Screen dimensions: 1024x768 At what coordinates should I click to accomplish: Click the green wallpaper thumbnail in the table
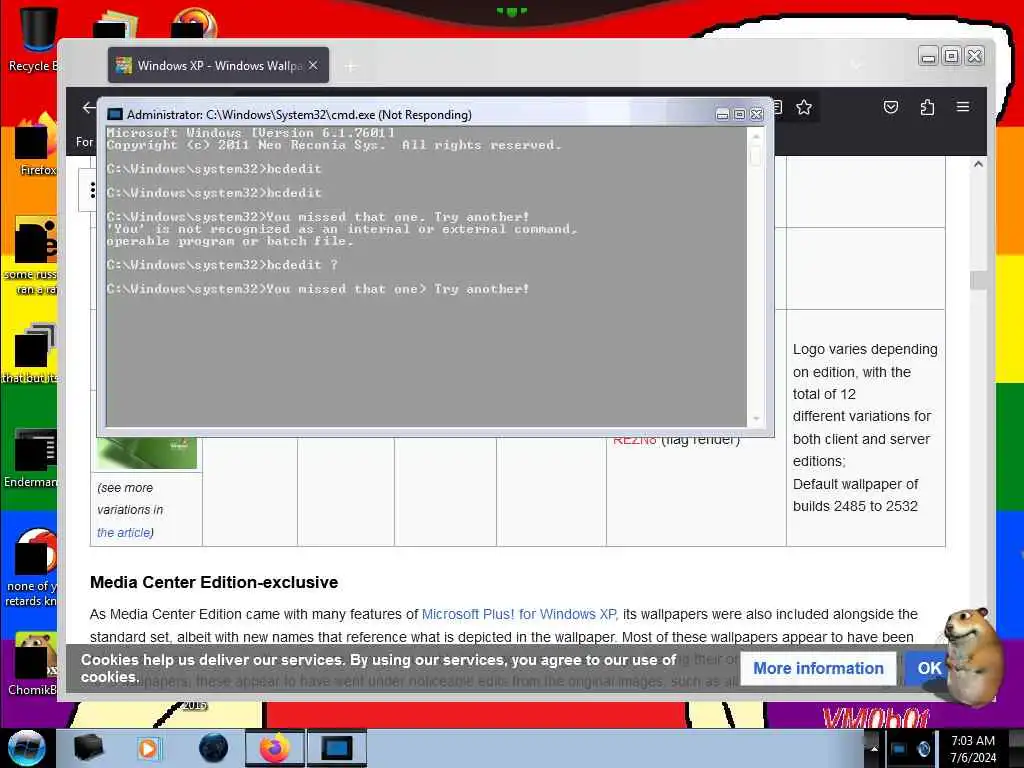pos(147,453)
